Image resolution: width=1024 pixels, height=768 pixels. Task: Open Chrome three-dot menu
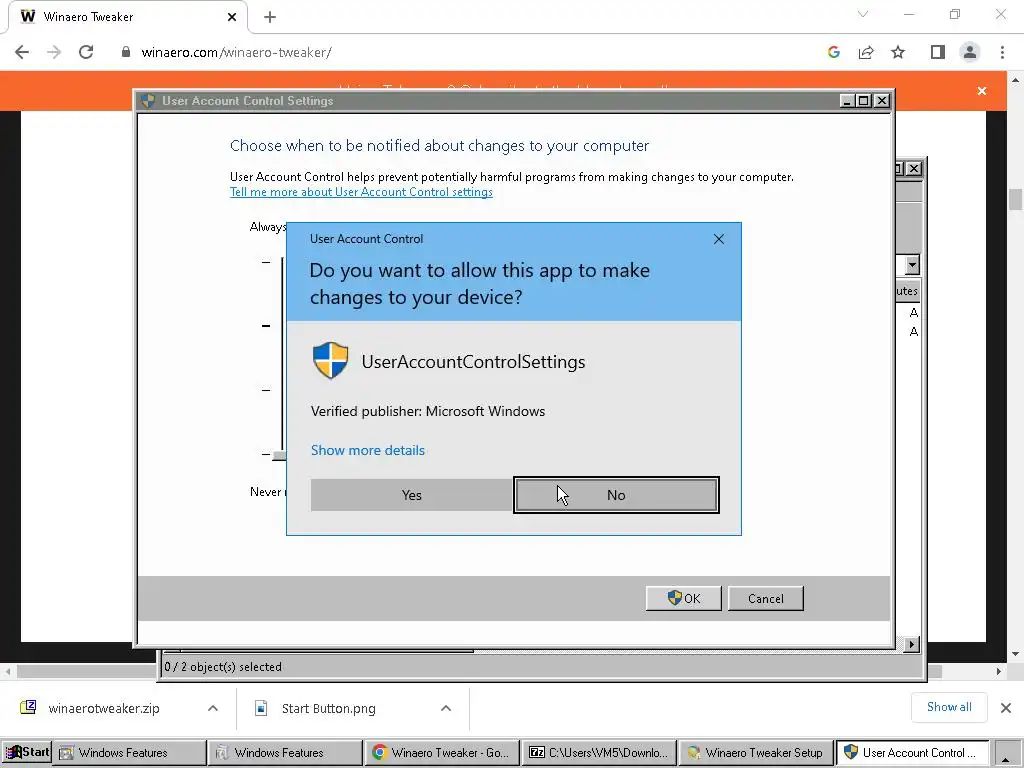[1002, 52]
